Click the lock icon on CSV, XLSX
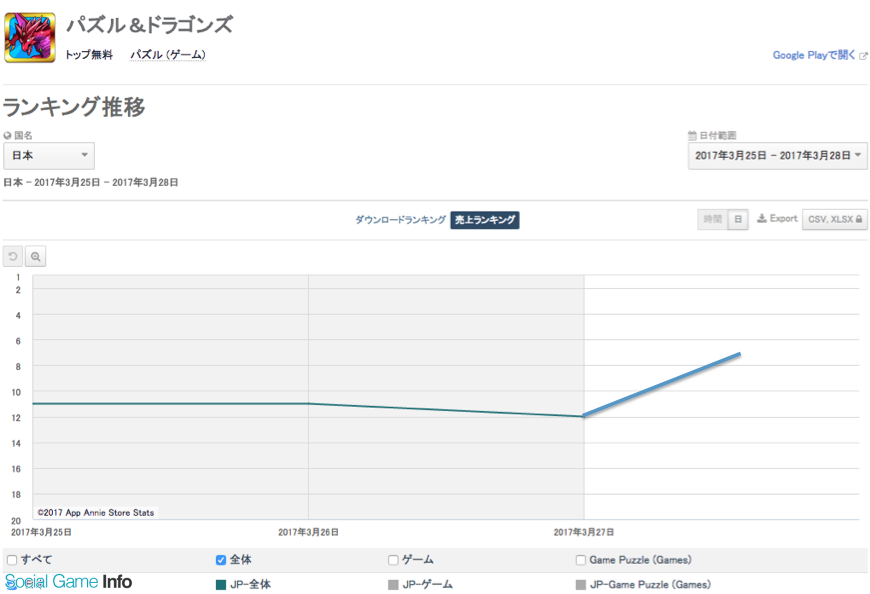The height and width of the screenshot is (594, 870). 859,219
